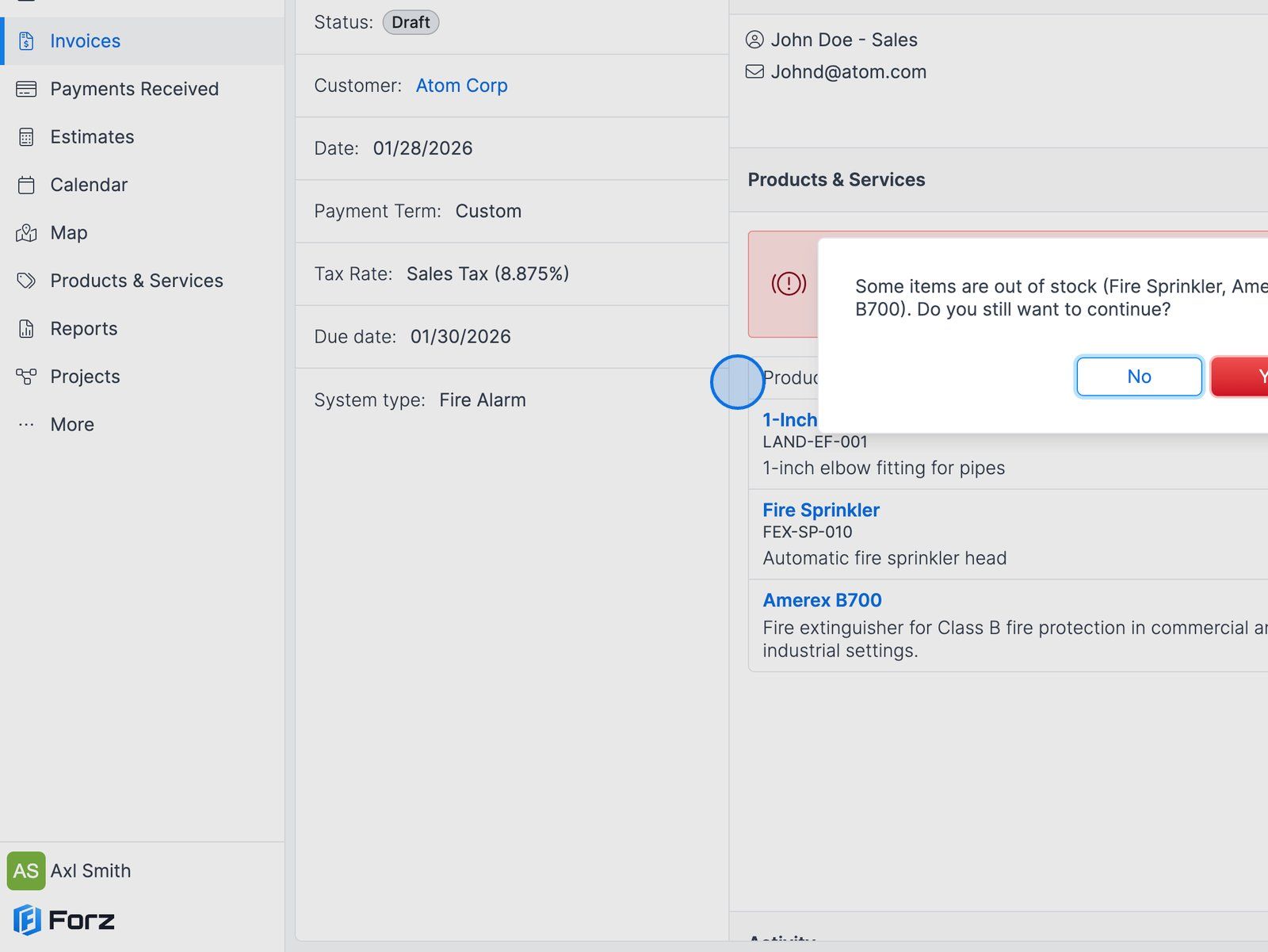Confirm with the red Yes button
This screenshot has height=952, width=1268.
coord(1240,377)
